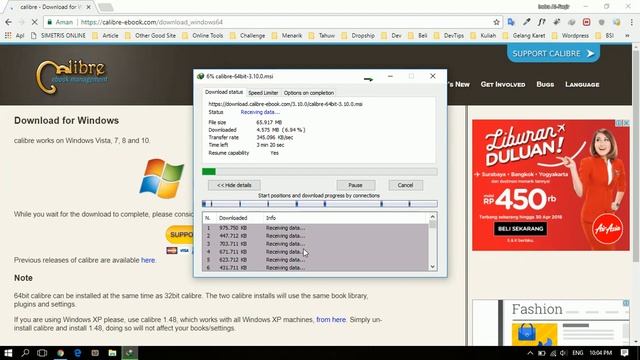Open taskbar search magnifier
The height and width of the screenshot is (360, 640).
(25, 353)
